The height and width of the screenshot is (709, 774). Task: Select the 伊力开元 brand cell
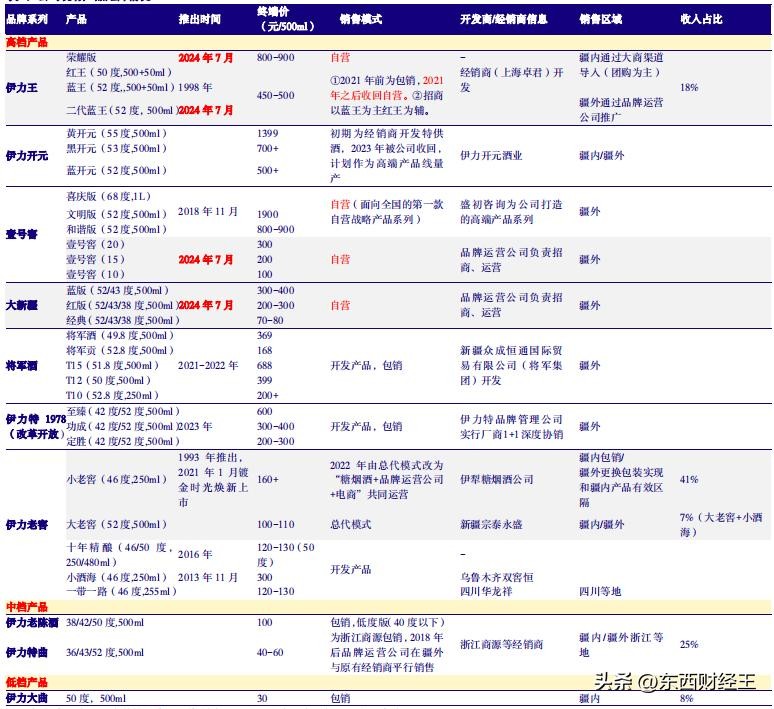[28, 155]
